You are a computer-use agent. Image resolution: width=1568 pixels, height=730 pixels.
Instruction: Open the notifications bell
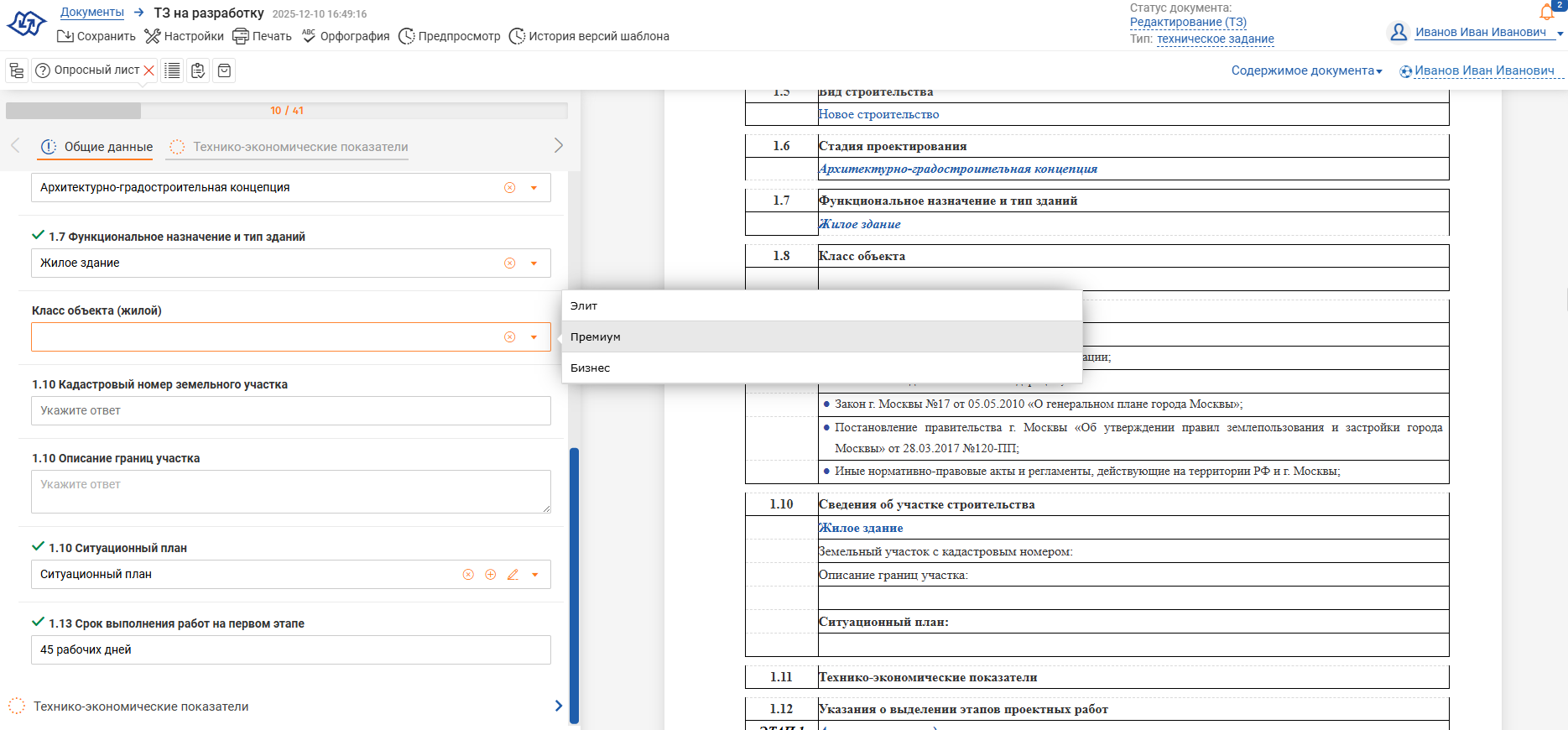click(x=1546, y=12)
